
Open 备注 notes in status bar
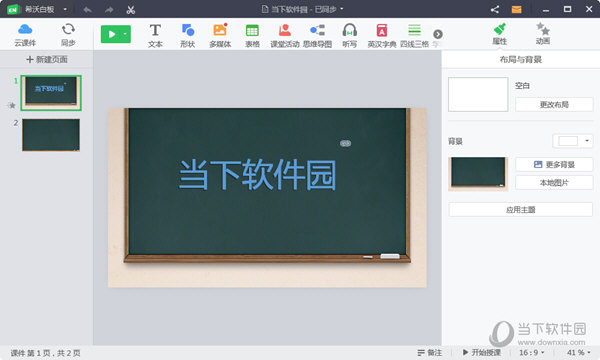click(429, 352)
